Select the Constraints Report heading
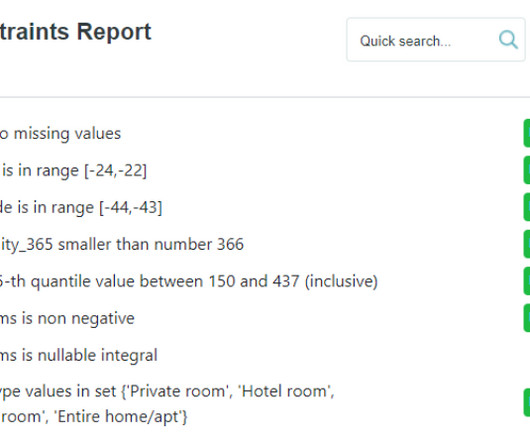This screenshot has height=443, width=530. pyautogui.click(x=76, y=32)
